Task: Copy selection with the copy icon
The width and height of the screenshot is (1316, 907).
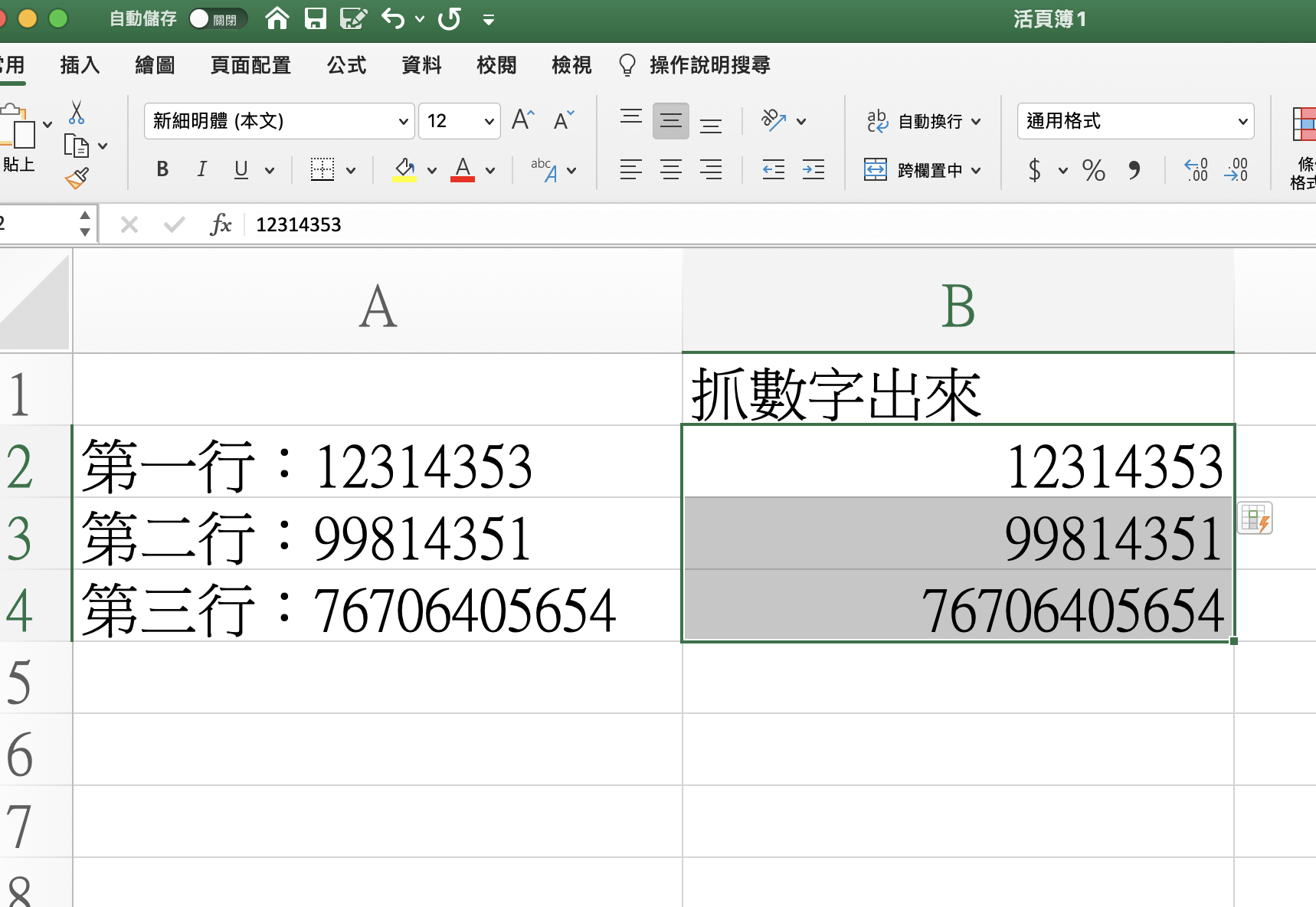Action: point(76,145)
